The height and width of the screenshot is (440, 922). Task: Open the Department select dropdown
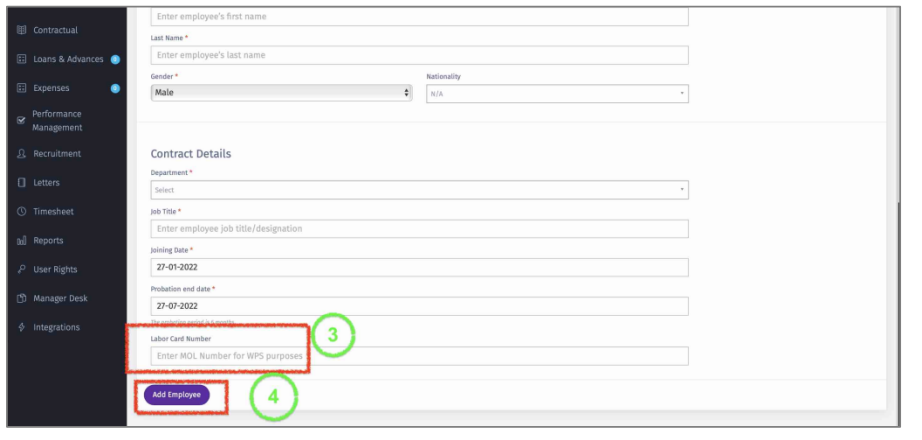(419, 190)
